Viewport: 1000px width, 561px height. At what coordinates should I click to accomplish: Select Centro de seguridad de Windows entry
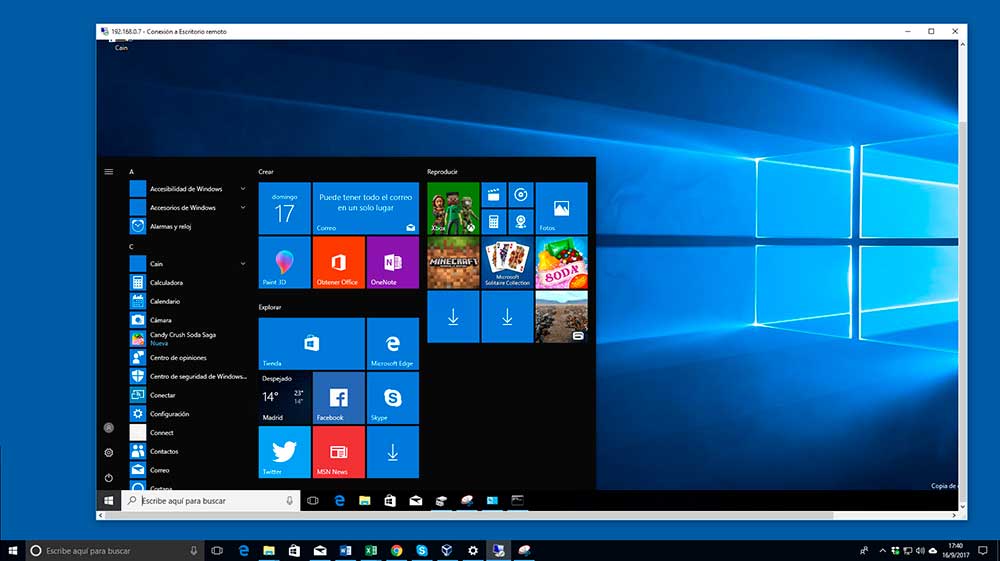[x=189, y=376]
